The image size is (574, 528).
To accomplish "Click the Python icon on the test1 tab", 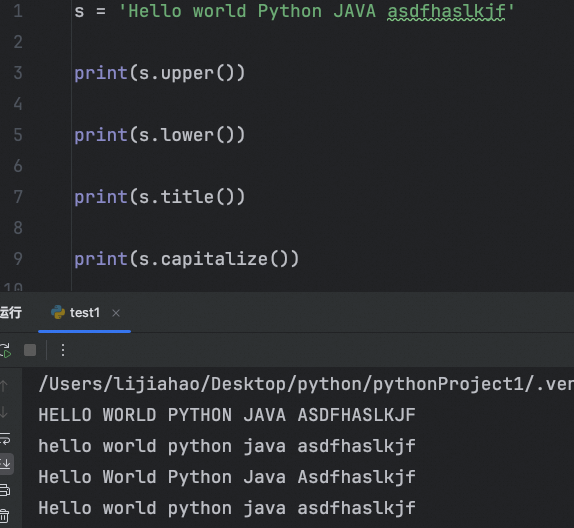I will point(58,312).
